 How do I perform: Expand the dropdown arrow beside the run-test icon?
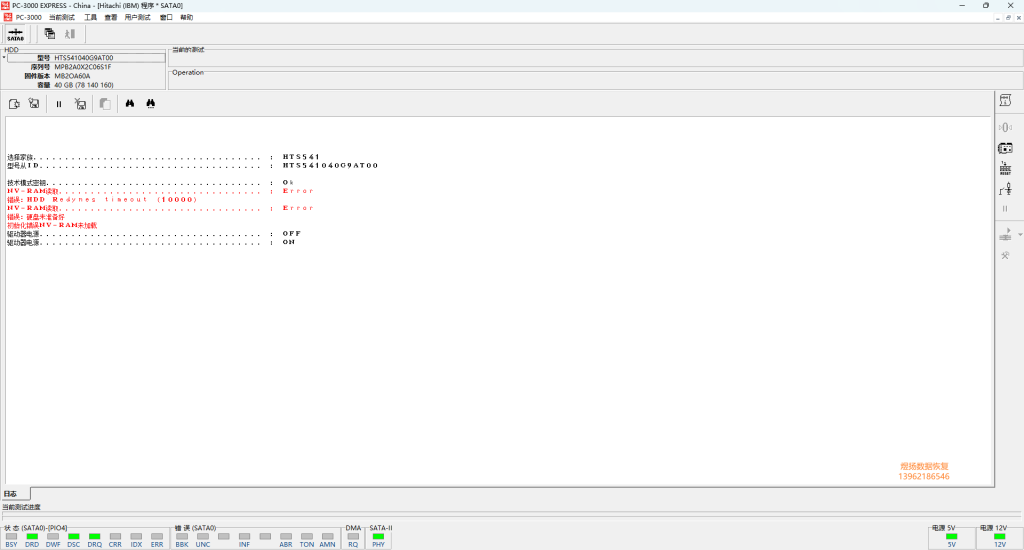click(x=1020, y=235)
